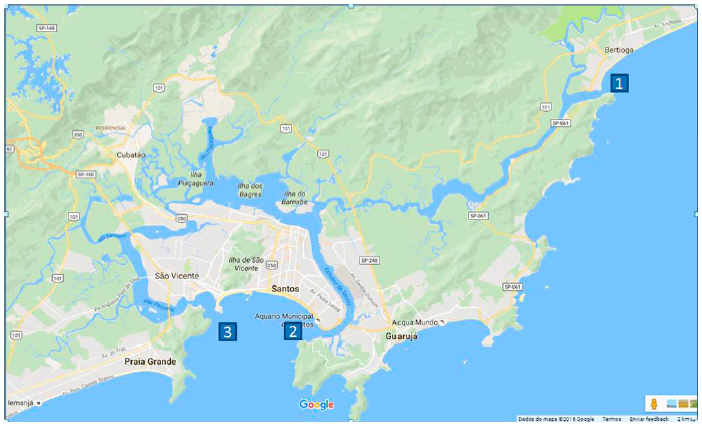This screenshot has height=427, width=702.
Task: Click the Street View Pegman icon
Action: [x=654, y=404]
